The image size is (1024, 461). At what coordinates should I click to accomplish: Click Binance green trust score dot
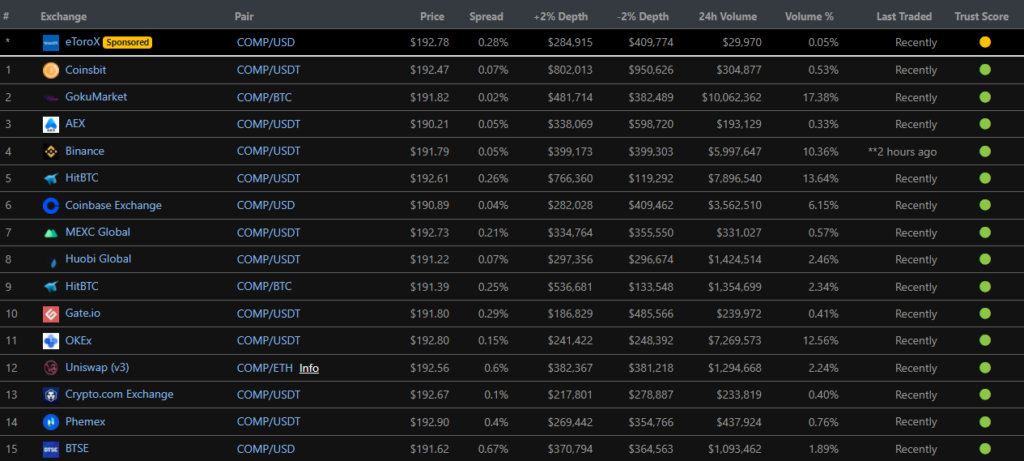point(985,151)
